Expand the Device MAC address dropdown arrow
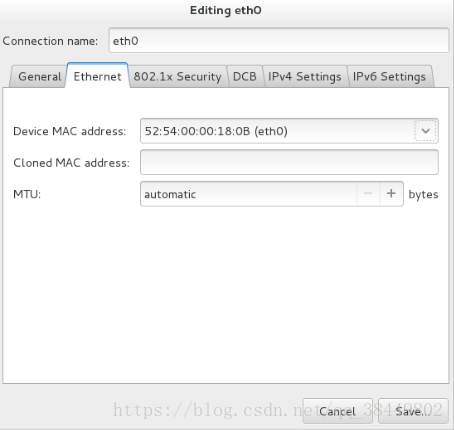 click(x=425, y=131)
